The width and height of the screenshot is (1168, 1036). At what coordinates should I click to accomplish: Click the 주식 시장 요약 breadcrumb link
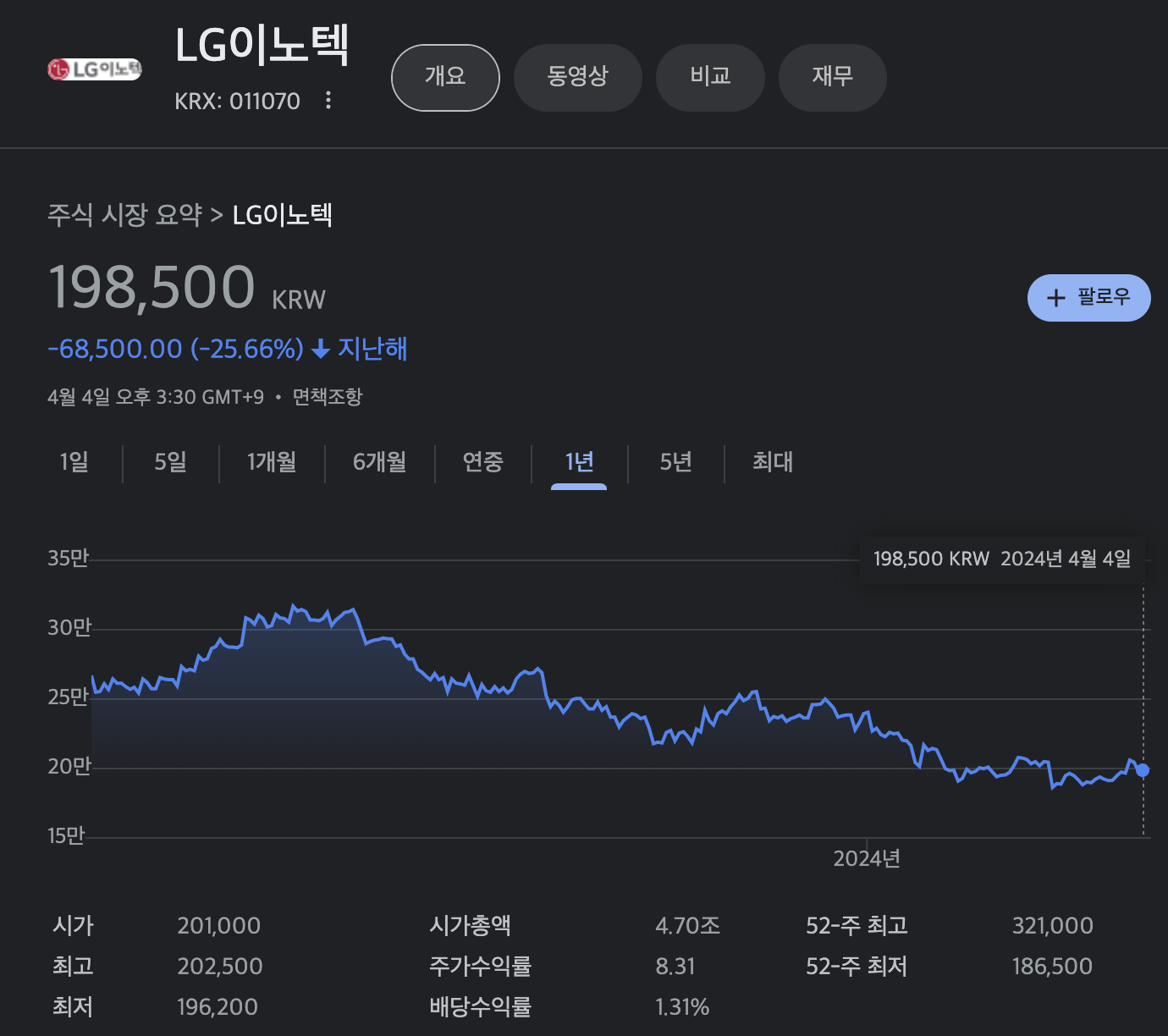coord(125,215)
